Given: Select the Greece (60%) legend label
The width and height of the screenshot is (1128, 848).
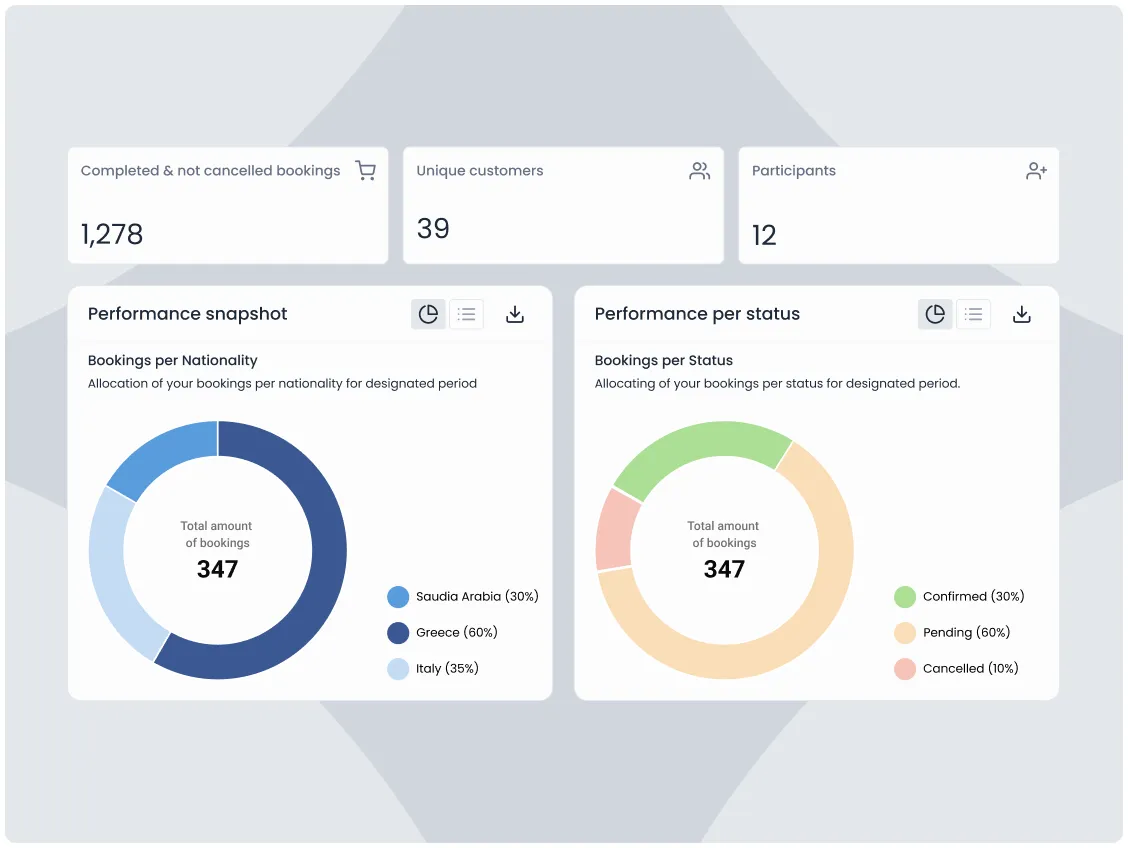Looking at the screenshot, I should (457, 632).
